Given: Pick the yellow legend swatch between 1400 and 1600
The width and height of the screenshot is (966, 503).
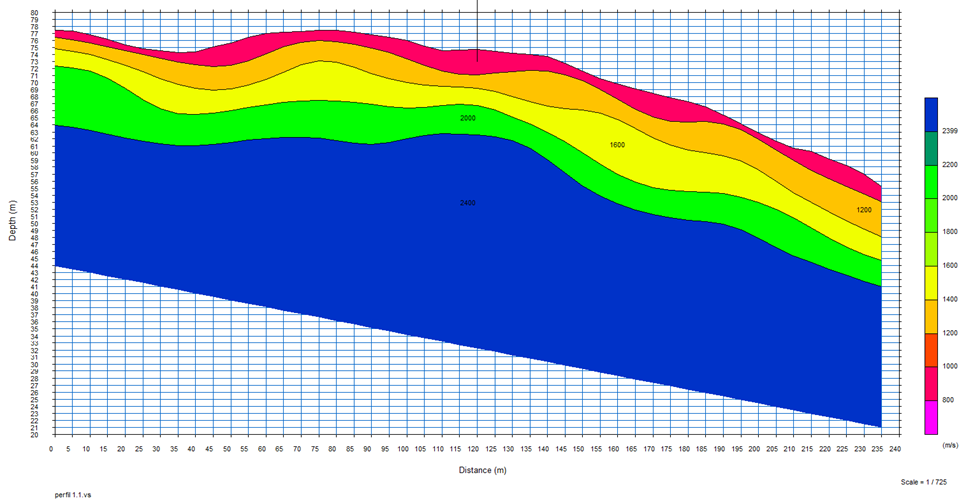Looking at the screenshot, I should 931,283.
